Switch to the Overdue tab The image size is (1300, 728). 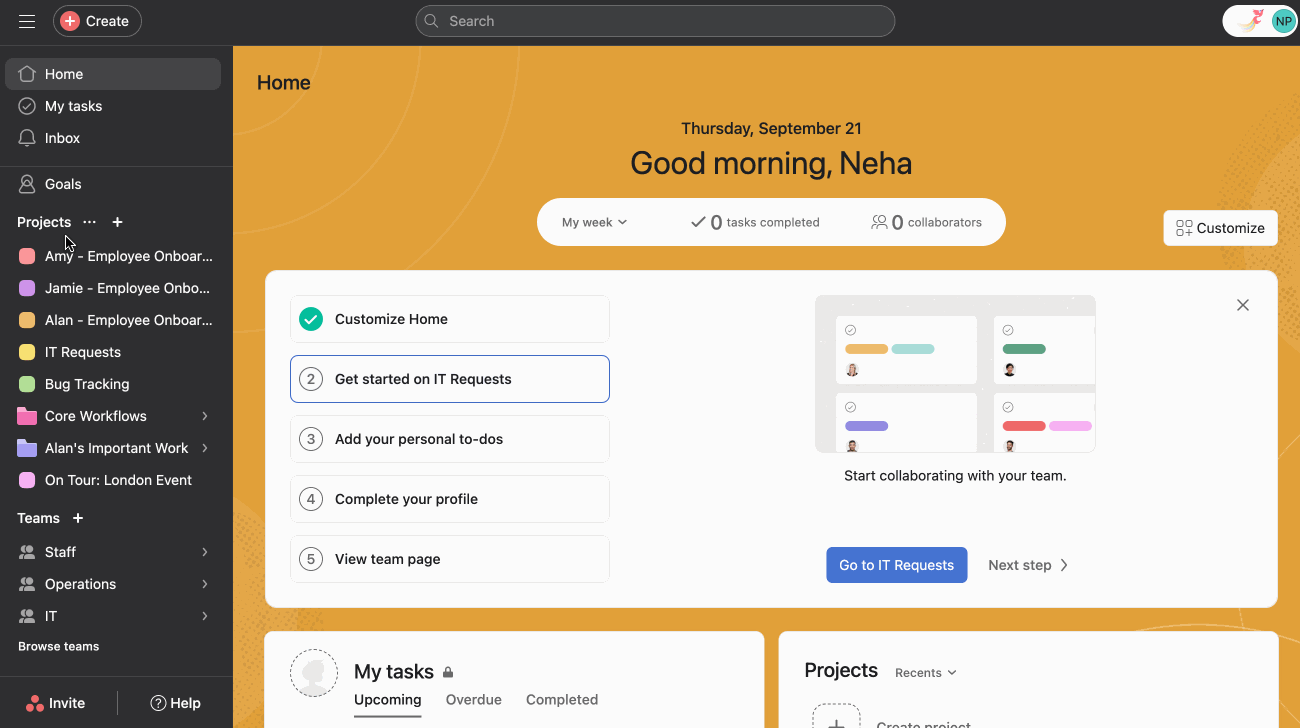(473, 700)
